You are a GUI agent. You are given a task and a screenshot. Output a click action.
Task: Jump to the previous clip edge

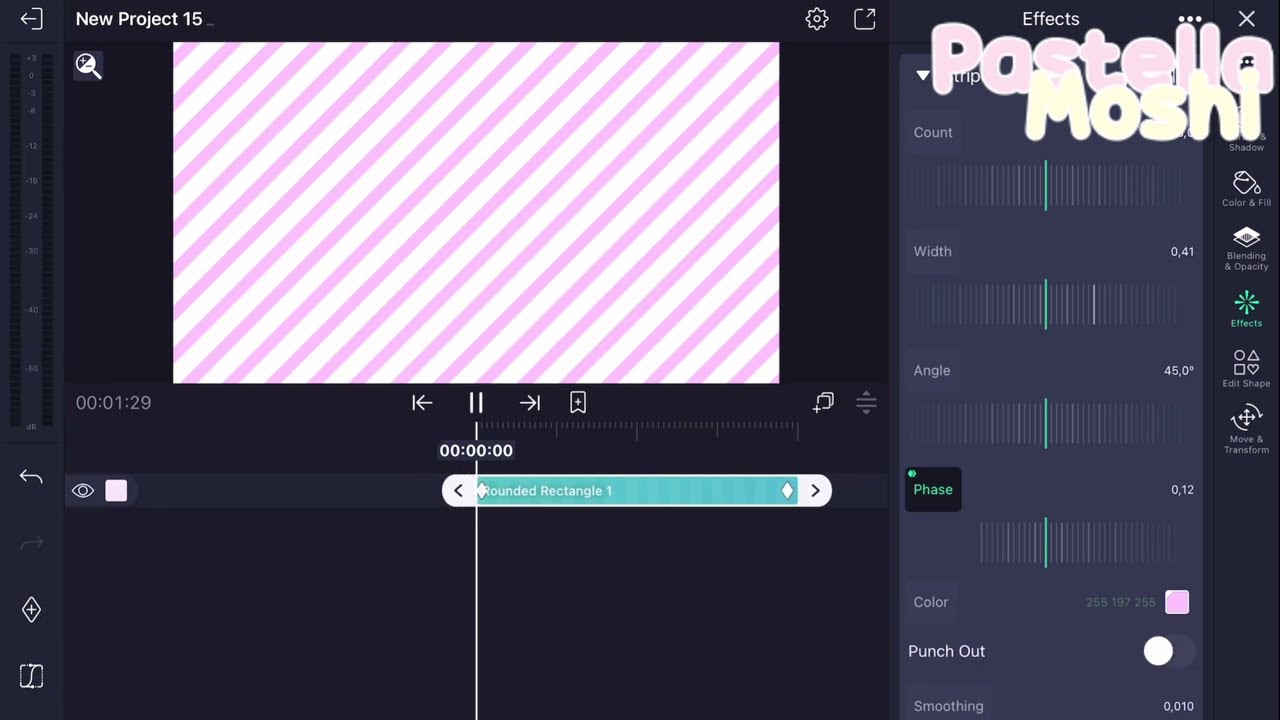pos(422,402)
